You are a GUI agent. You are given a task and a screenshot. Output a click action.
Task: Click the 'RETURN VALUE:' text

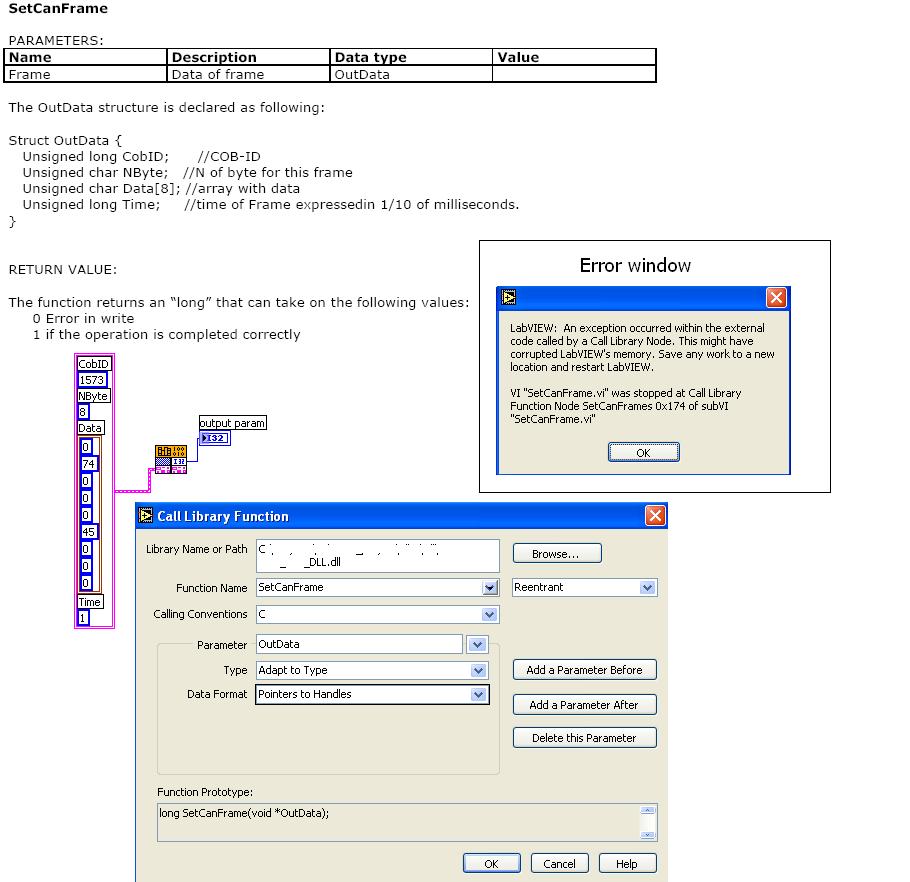(63, 269)
